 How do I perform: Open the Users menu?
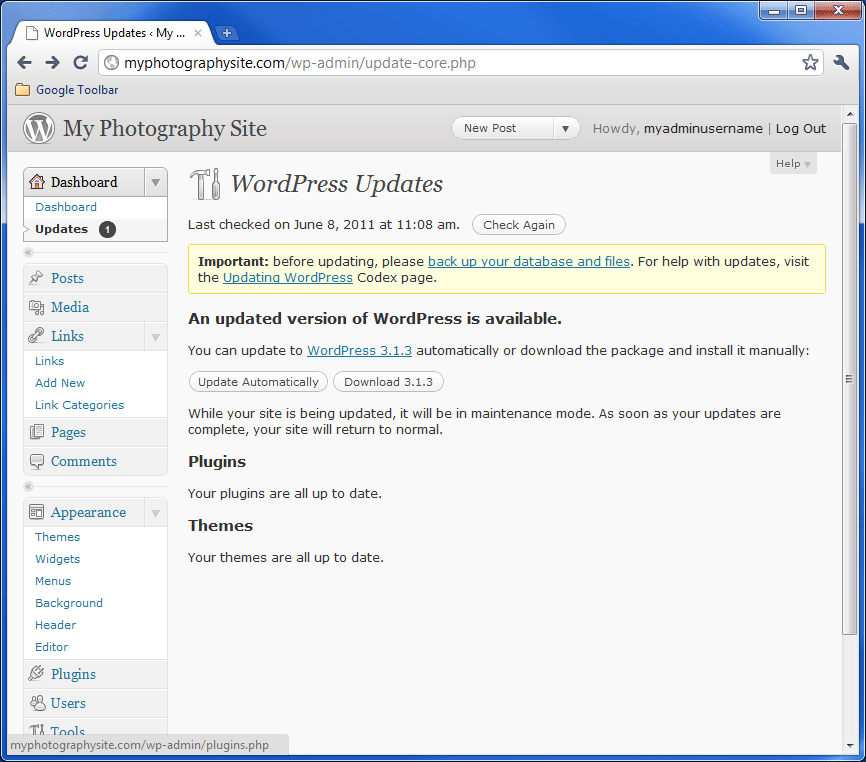(68, 703)
